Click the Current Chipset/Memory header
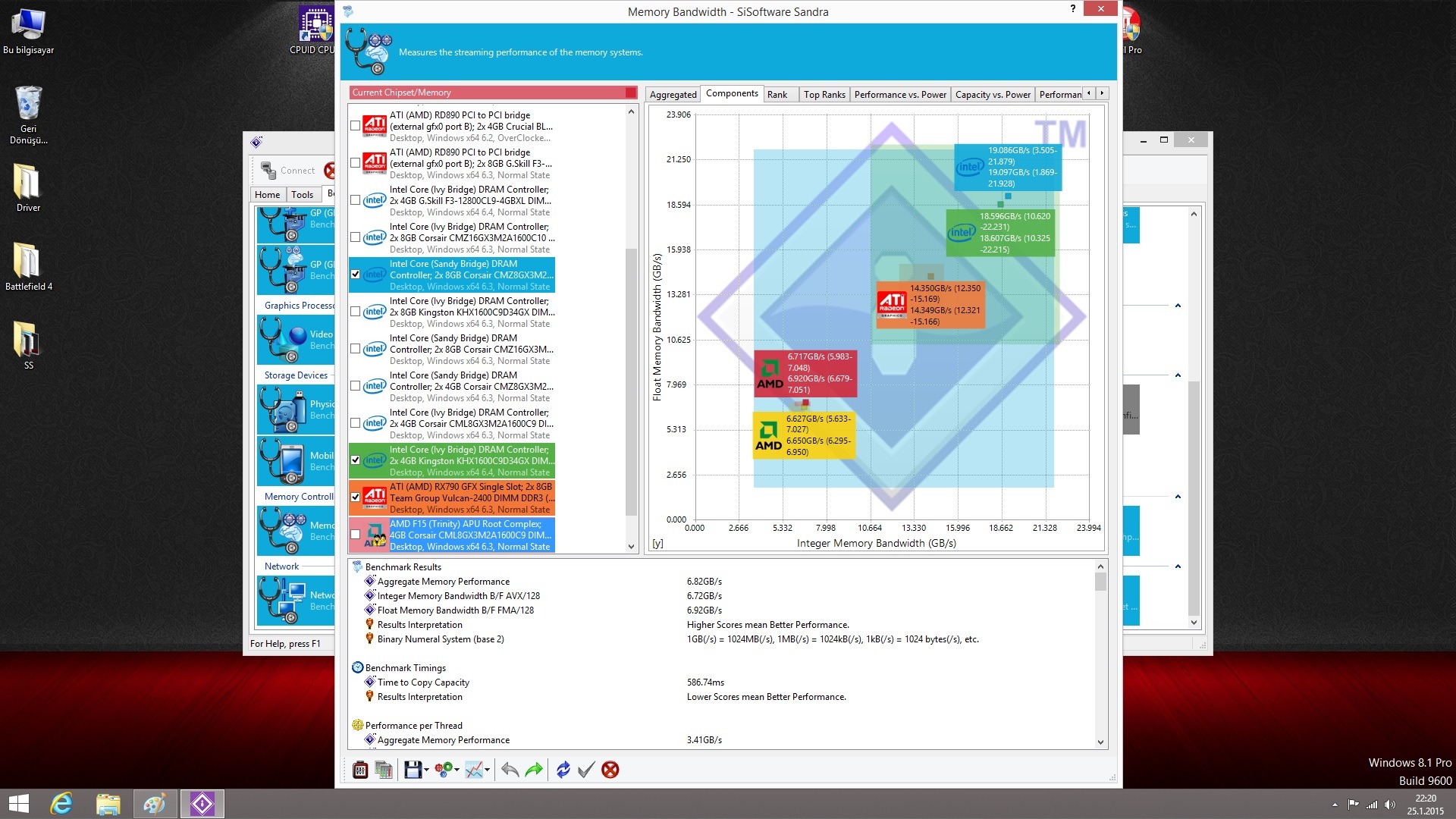Viewport: 1456px width, 819px height. click(x=493, y=93)
